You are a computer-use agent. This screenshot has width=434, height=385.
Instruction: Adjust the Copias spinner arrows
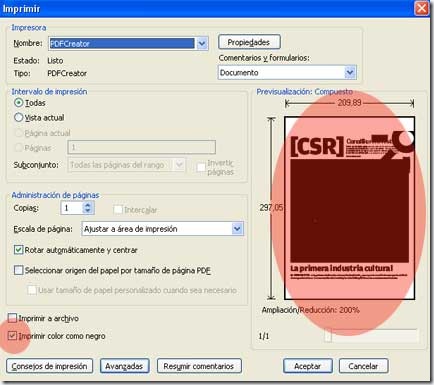(x=88, y=208)
